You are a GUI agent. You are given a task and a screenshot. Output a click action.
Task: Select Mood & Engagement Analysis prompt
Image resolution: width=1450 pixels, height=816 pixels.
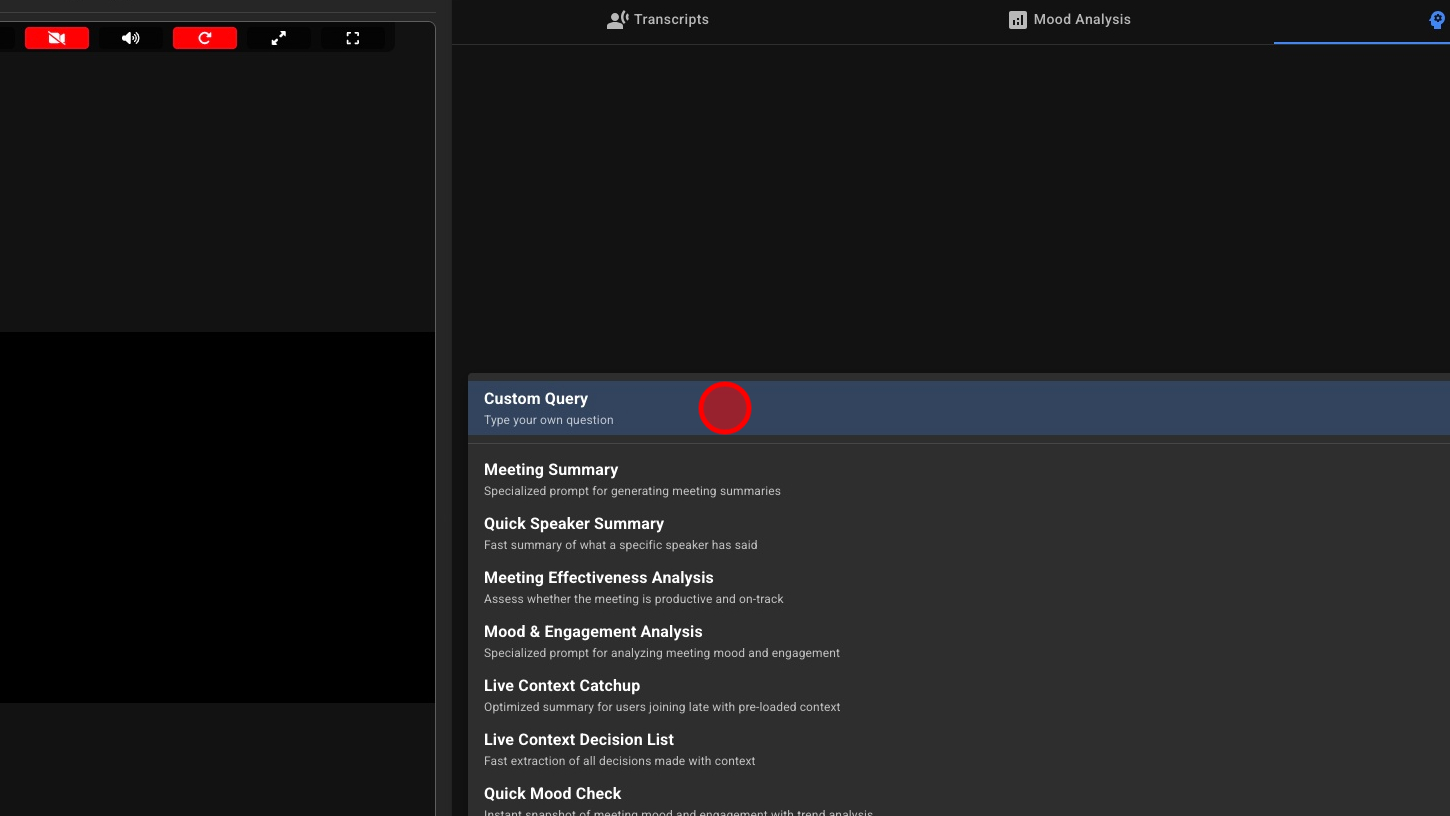tap(593, 641)
